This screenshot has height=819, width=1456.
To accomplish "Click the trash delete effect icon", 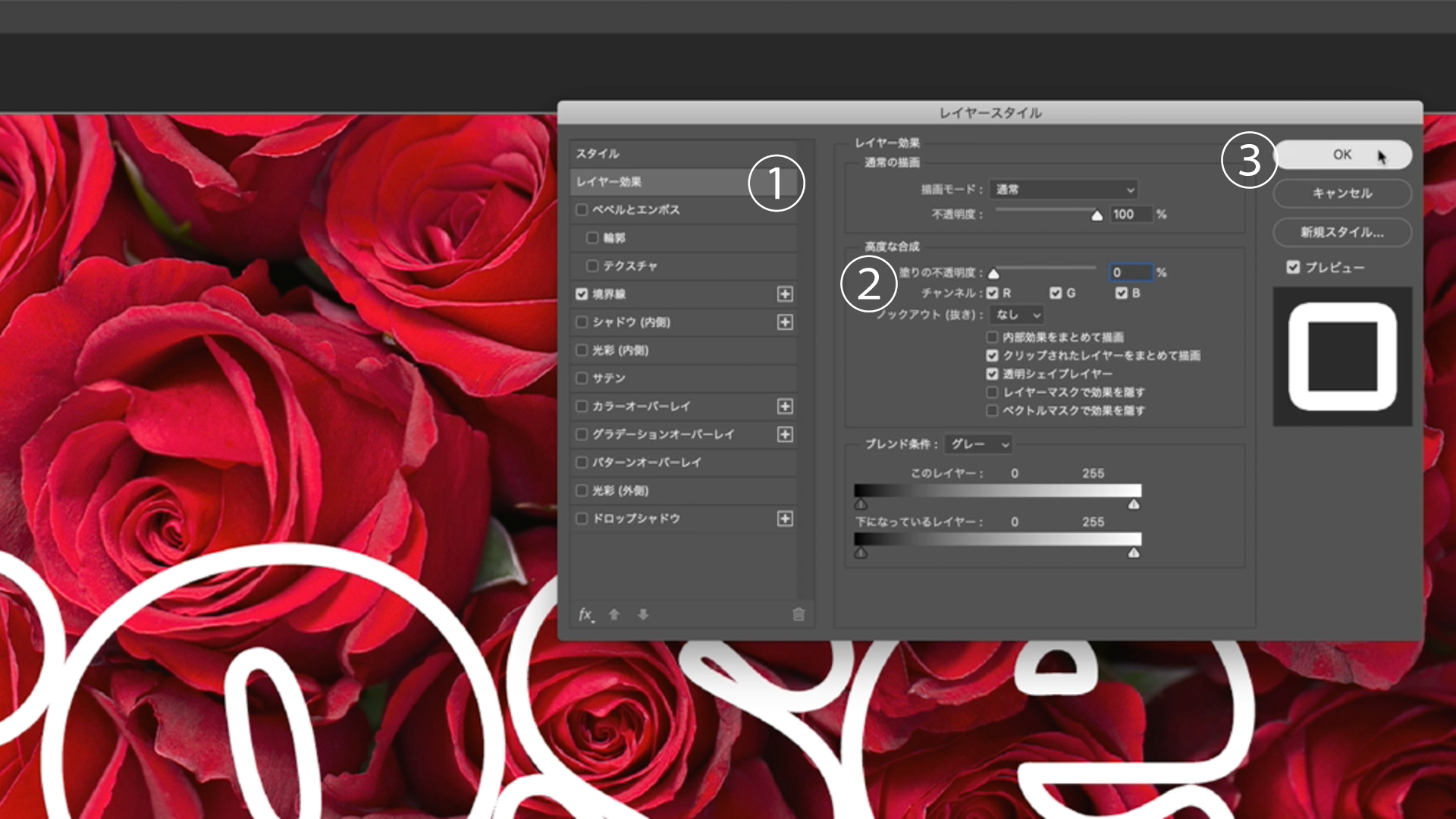I will click(x=799, y=615).
